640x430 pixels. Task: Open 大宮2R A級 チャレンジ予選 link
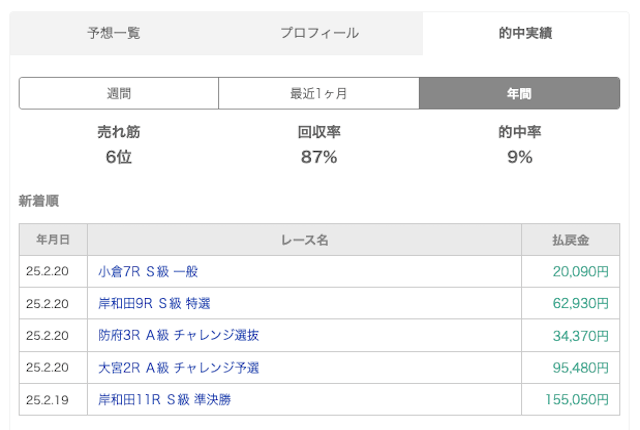tap(178, 367)
